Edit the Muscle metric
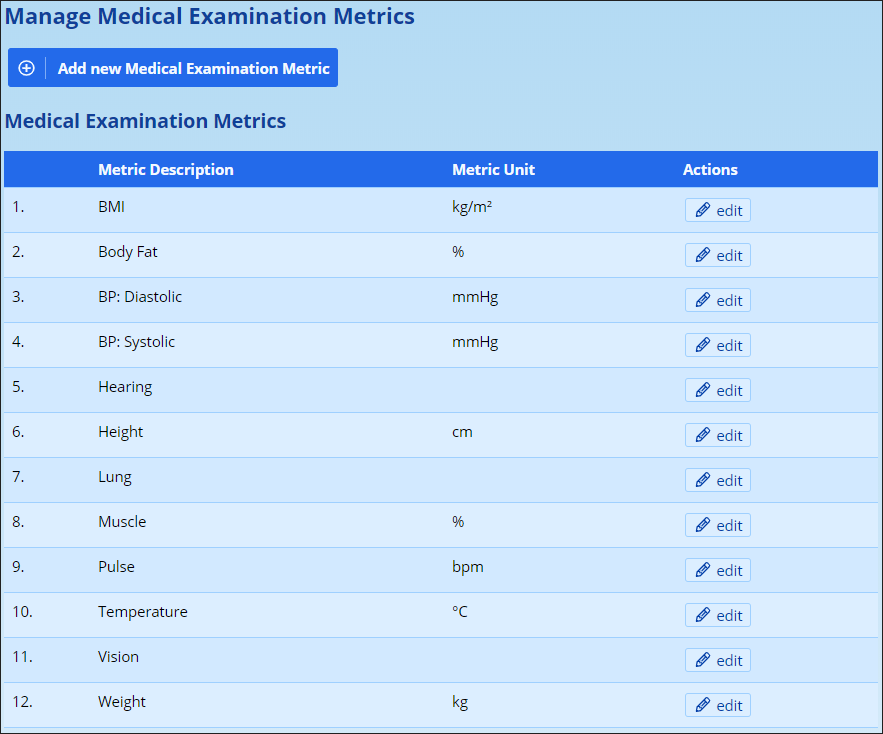This screenshot has height=734, width=883. pyautogui.click(x=717, y=525)
